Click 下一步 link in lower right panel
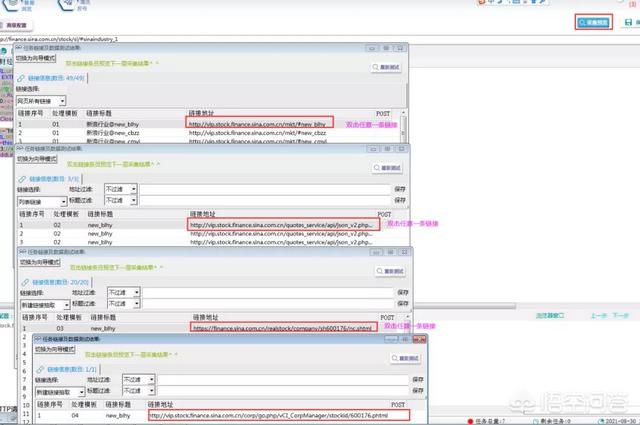Image resolution: width=640 pixels, height=425 pixels. [620, 316]
